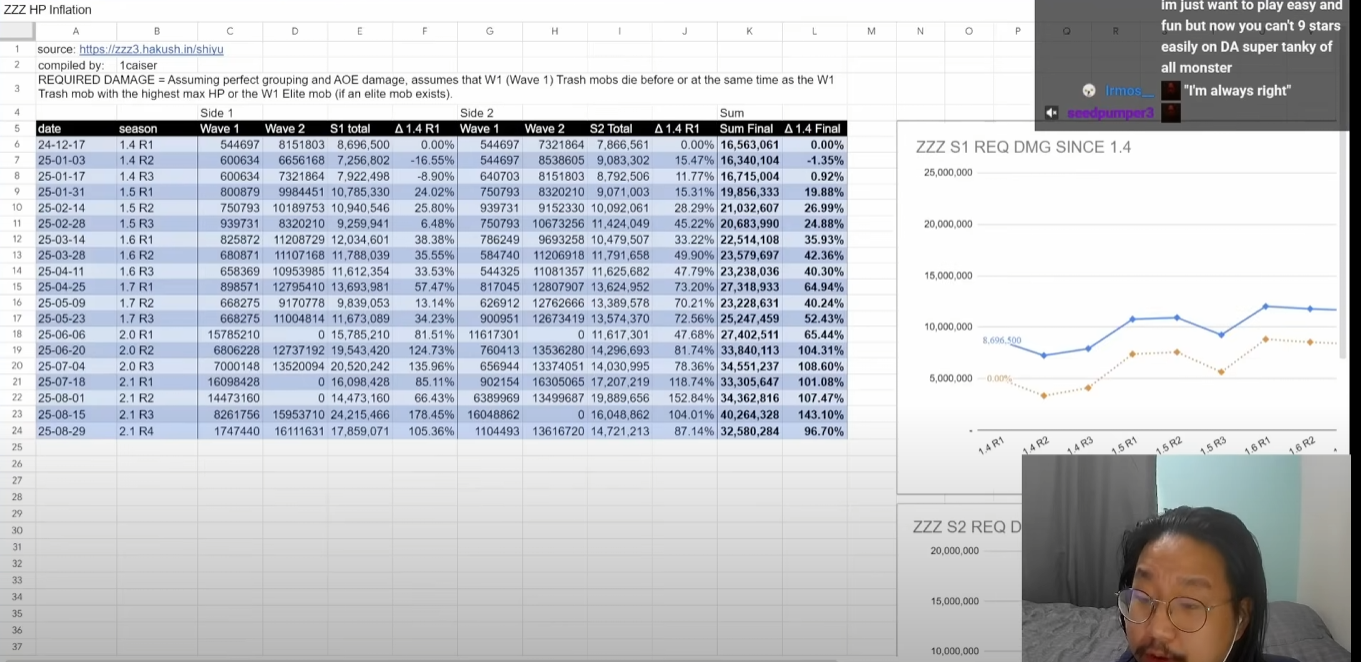Click the S1 total cell '24,215,466'
The width and height of the screenshot is (1361, 662).
click(360, 415)
